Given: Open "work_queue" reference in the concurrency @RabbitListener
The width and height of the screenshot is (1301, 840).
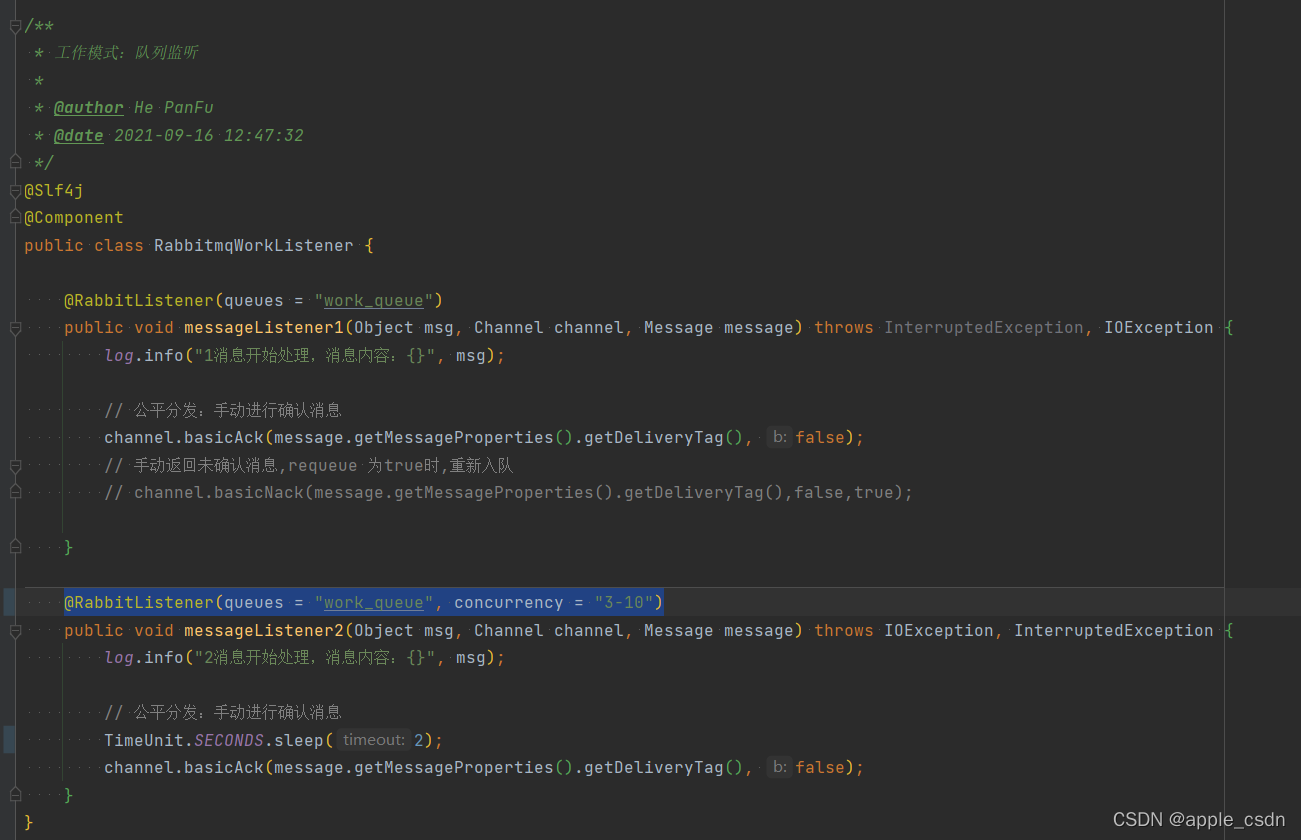Looking at the screenshot, I should (374, 602).
